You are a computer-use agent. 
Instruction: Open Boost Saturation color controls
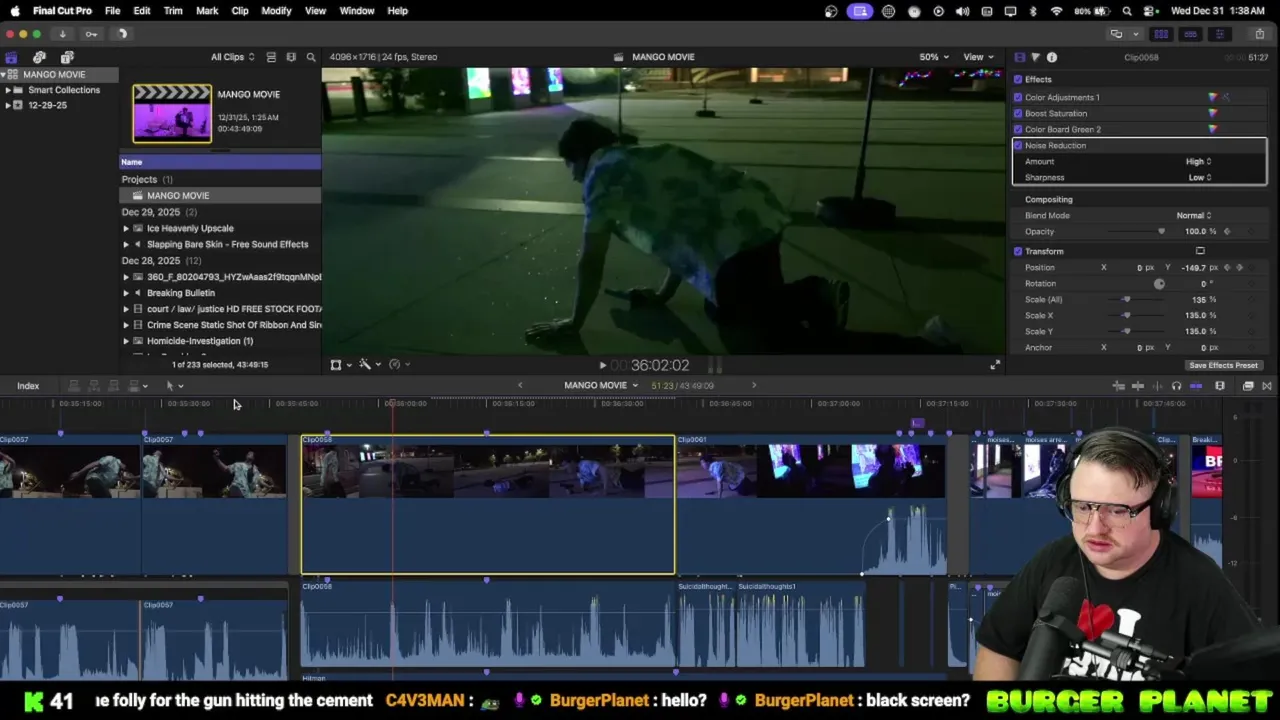tap(1213, 113)
